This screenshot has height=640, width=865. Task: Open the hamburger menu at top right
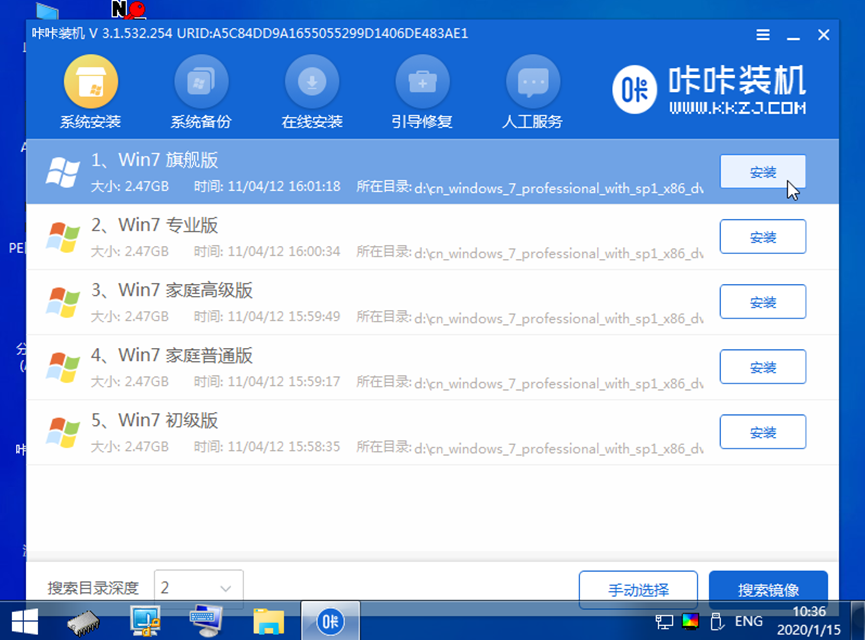762,34
